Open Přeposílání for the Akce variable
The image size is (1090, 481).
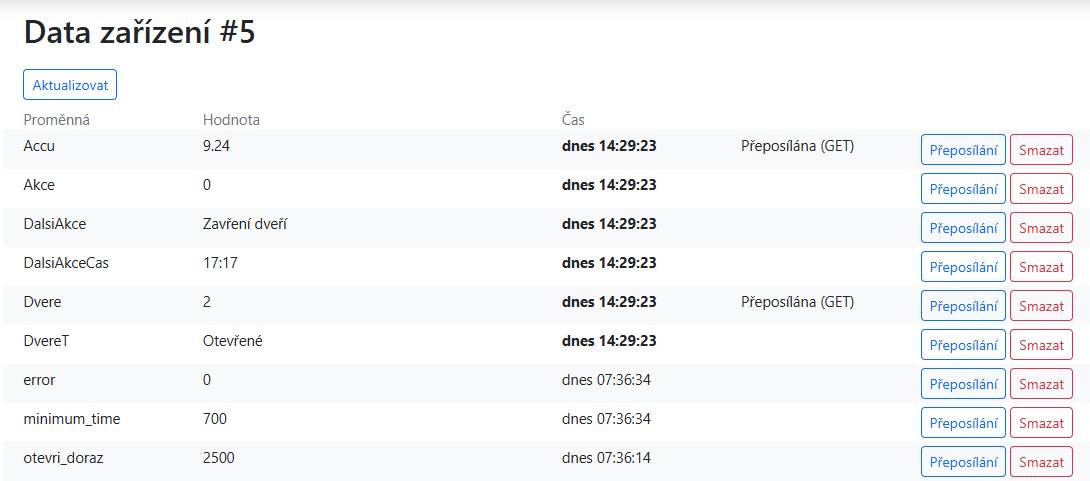point(963,189)
